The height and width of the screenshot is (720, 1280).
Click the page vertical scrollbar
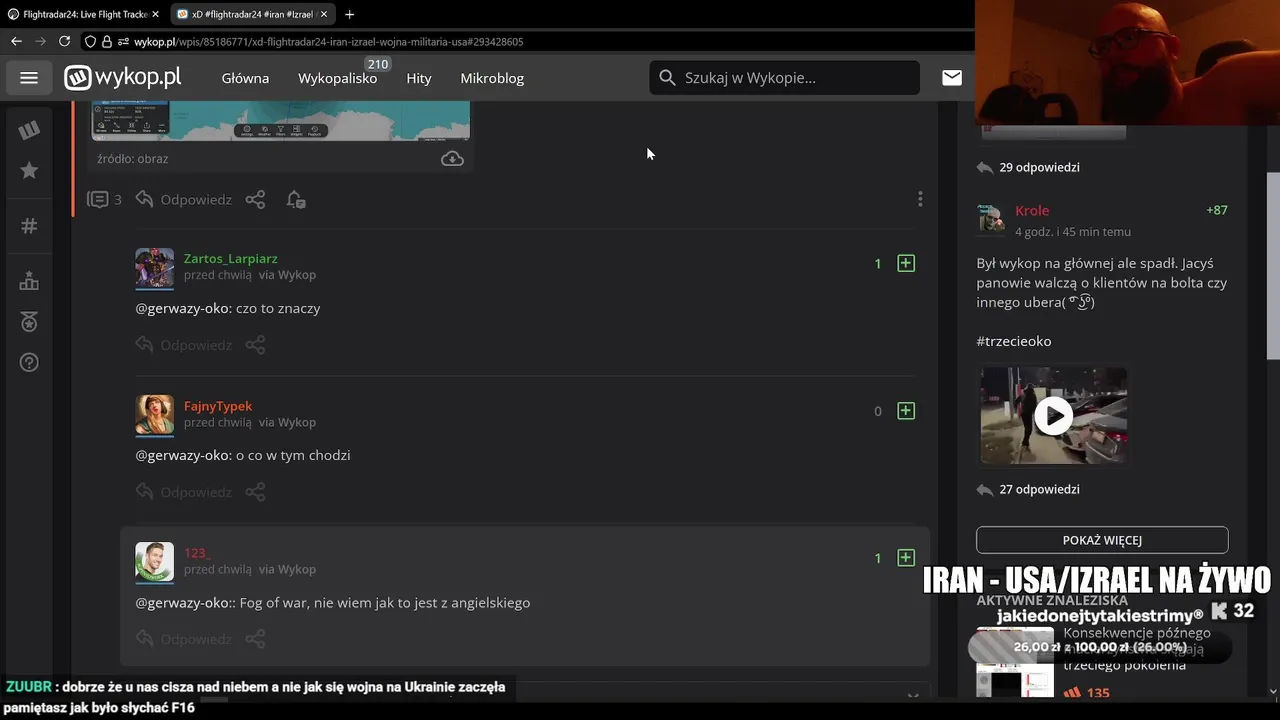tap(1273, 265)
